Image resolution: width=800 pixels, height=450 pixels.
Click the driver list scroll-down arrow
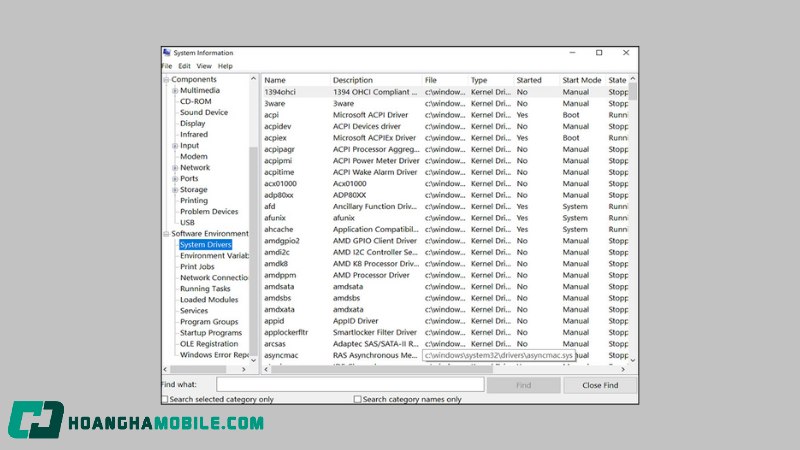(633, 360)
